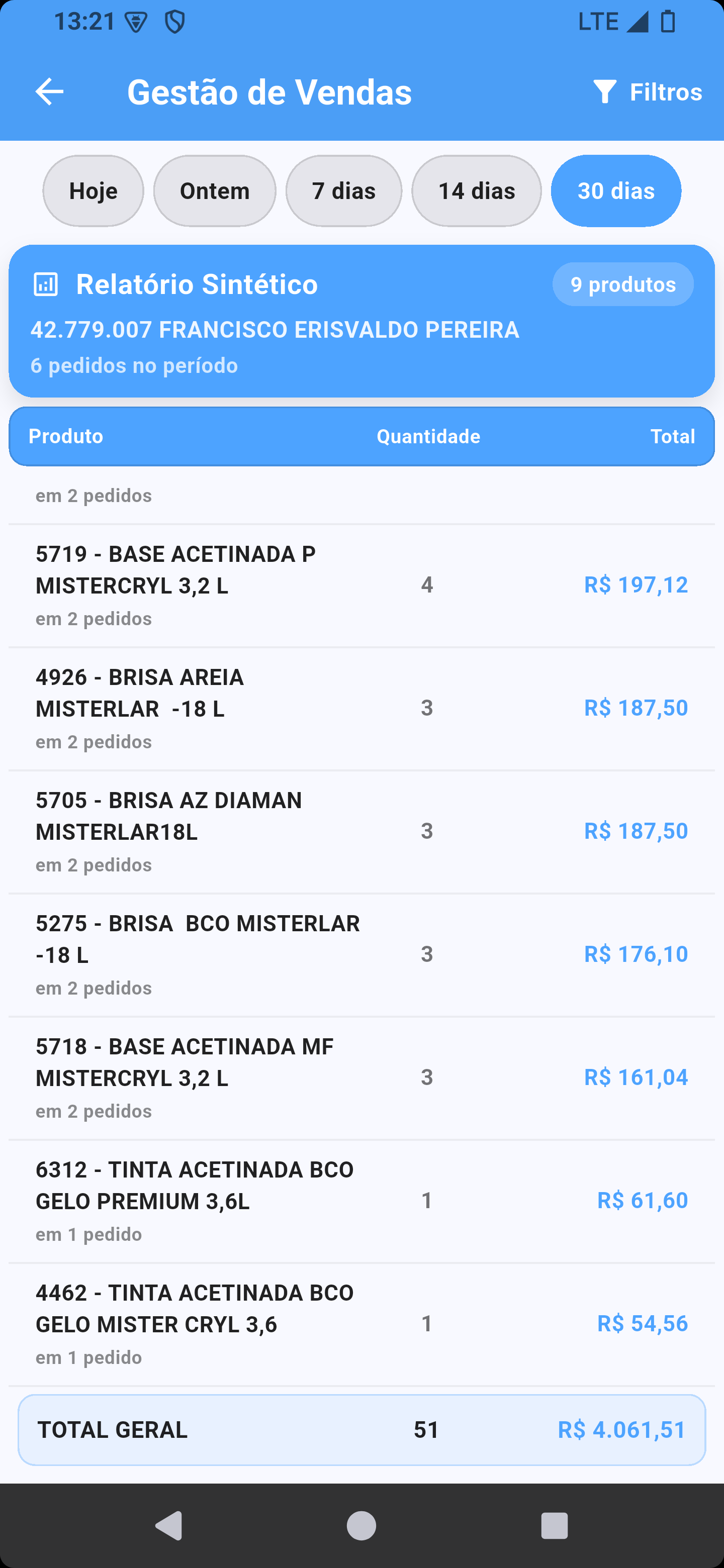The width and height of the screenshot is (724, 1568).
Task: Open row 5719 BASE ACETINADA P MISTERCRYL
Action: (361, 585)
